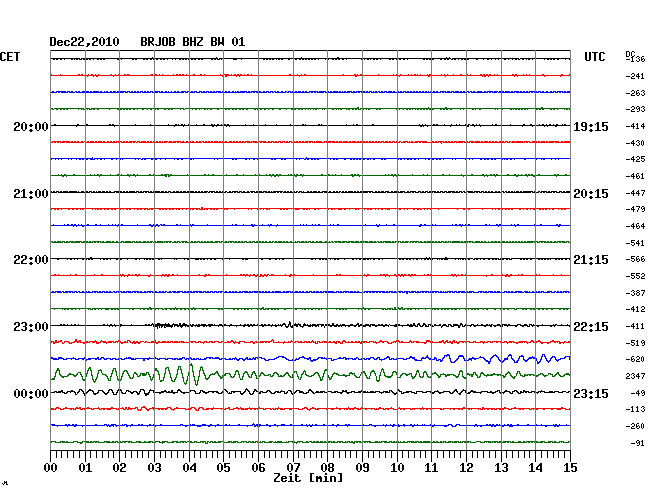Click the DC offset value "-293"
The image size is (650, 494).
coord(635,109)
